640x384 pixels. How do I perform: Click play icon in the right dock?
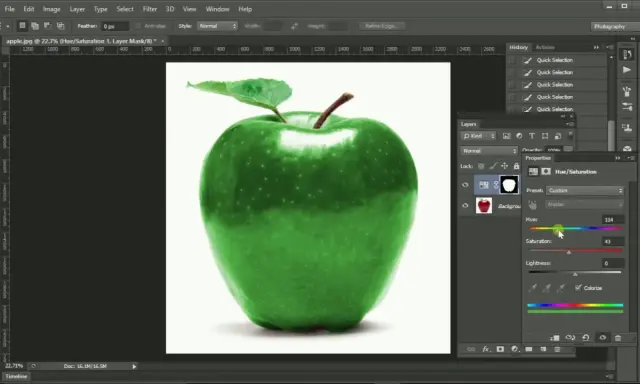pyautogui.click(x=627, y=70)
